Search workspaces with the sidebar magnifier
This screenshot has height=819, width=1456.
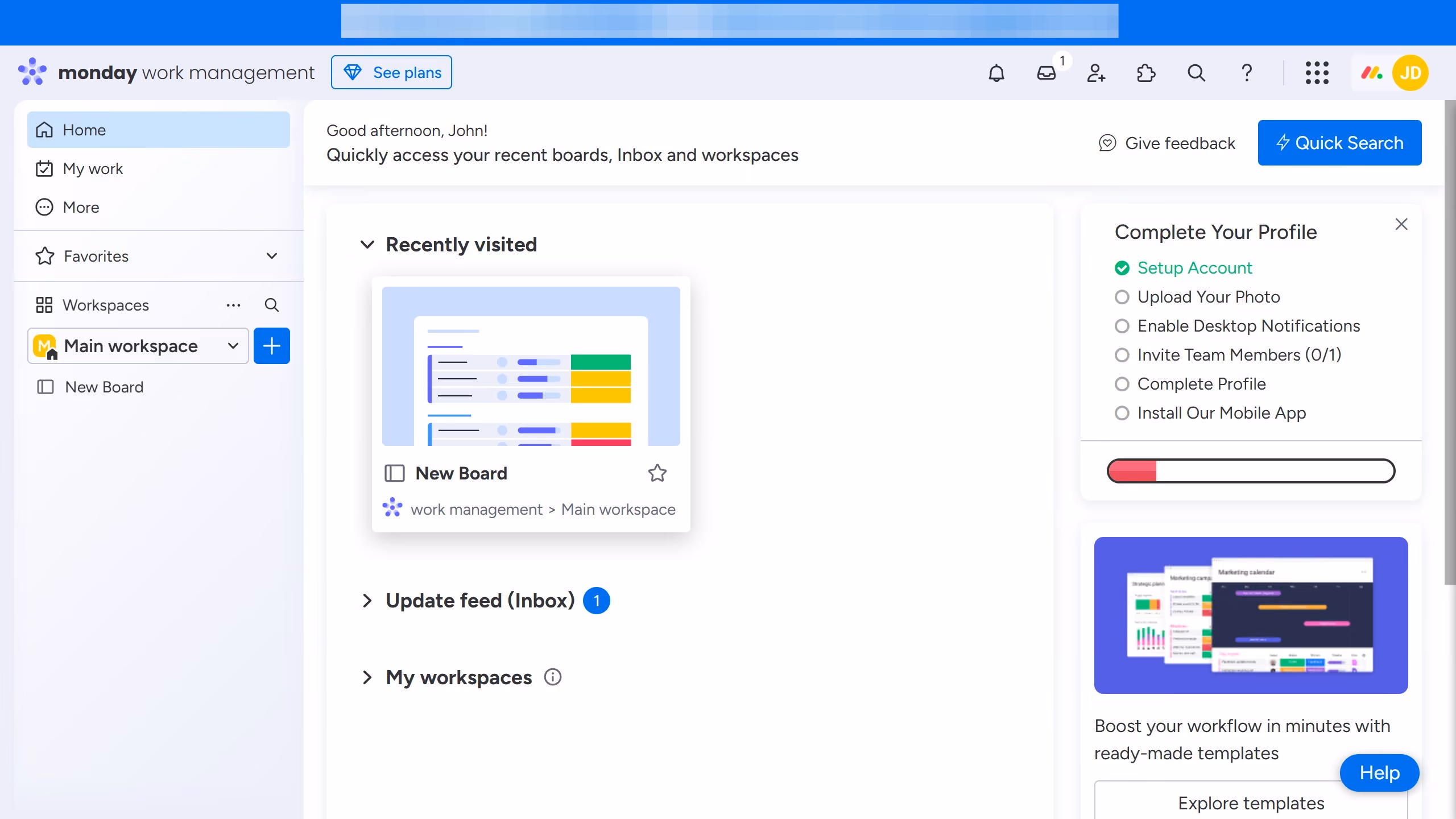(x=272, y=305)
